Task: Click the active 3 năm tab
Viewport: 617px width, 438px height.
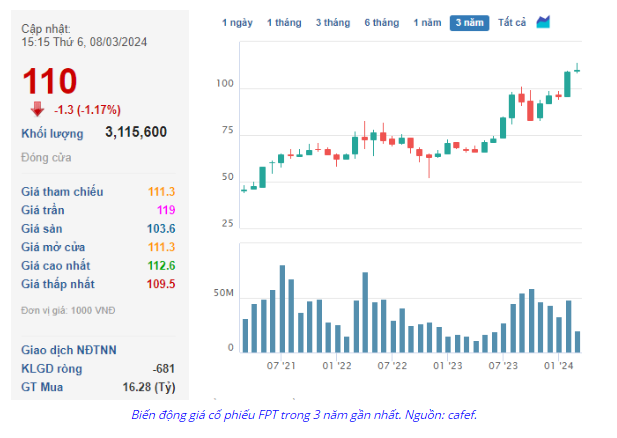Action: tap(469, 22)
